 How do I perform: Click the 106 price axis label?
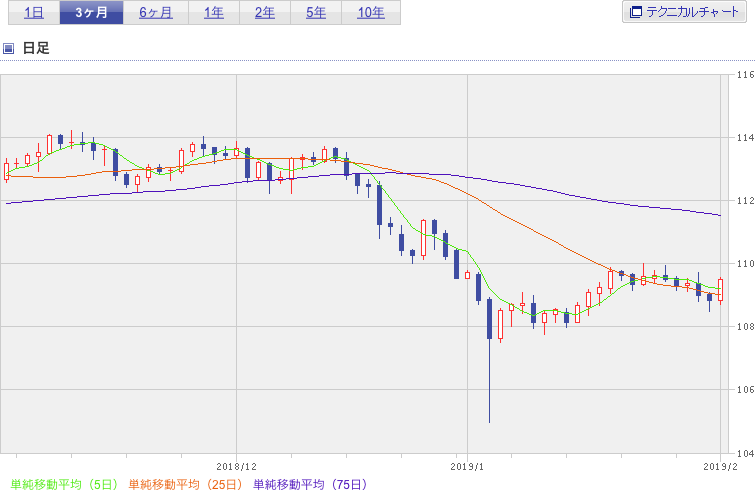[745, 390]
